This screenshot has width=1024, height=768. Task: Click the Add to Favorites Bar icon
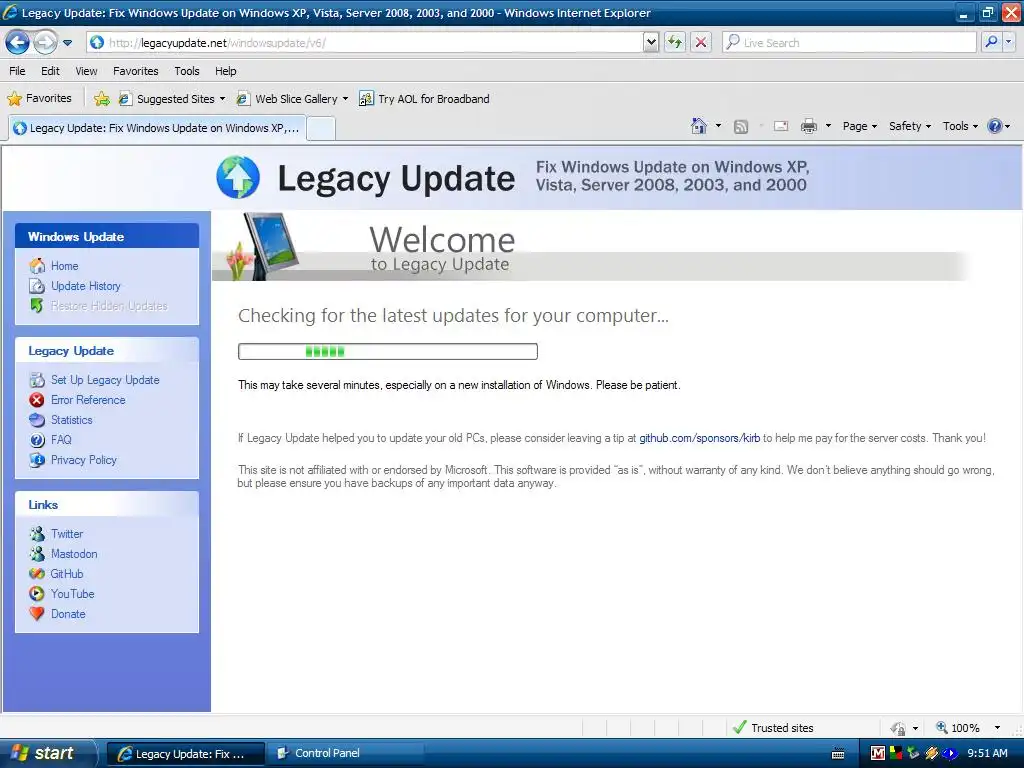click(x=102, y=99)
